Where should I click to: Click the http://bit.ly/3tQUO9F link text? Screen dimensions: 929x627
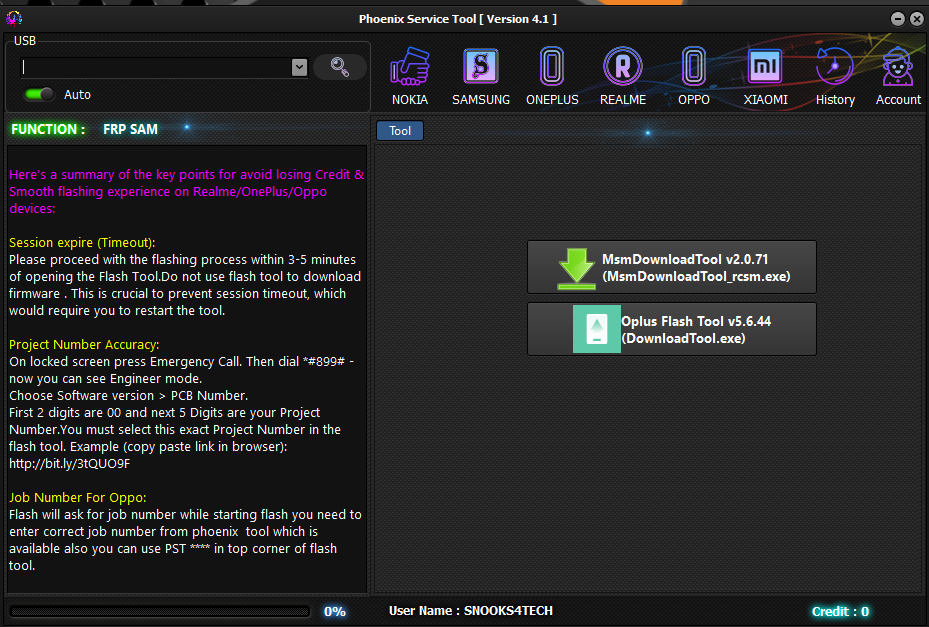point(69,463)
